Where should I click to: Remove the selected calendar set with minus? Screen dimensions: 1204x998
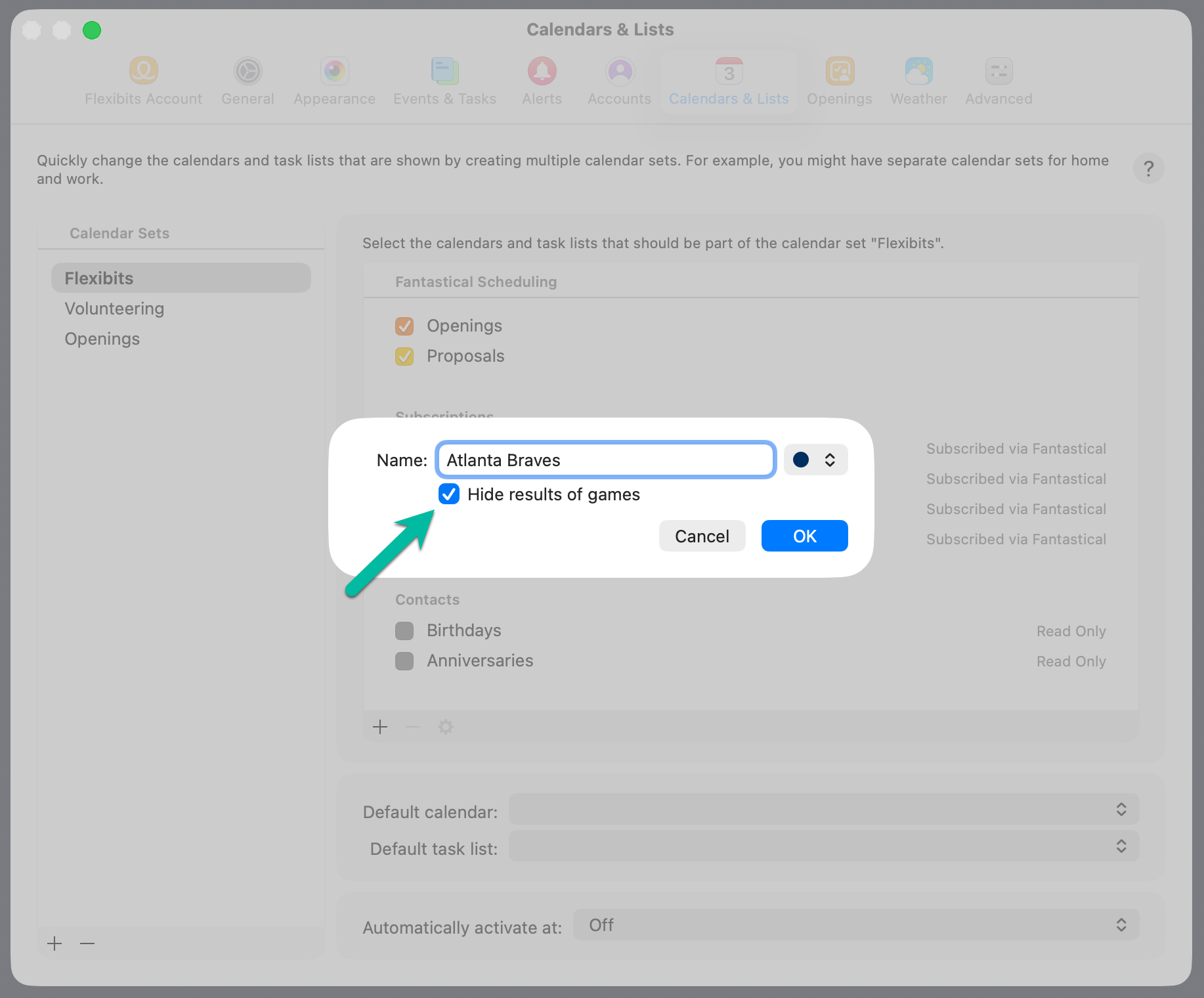click(x=87, y=944)
